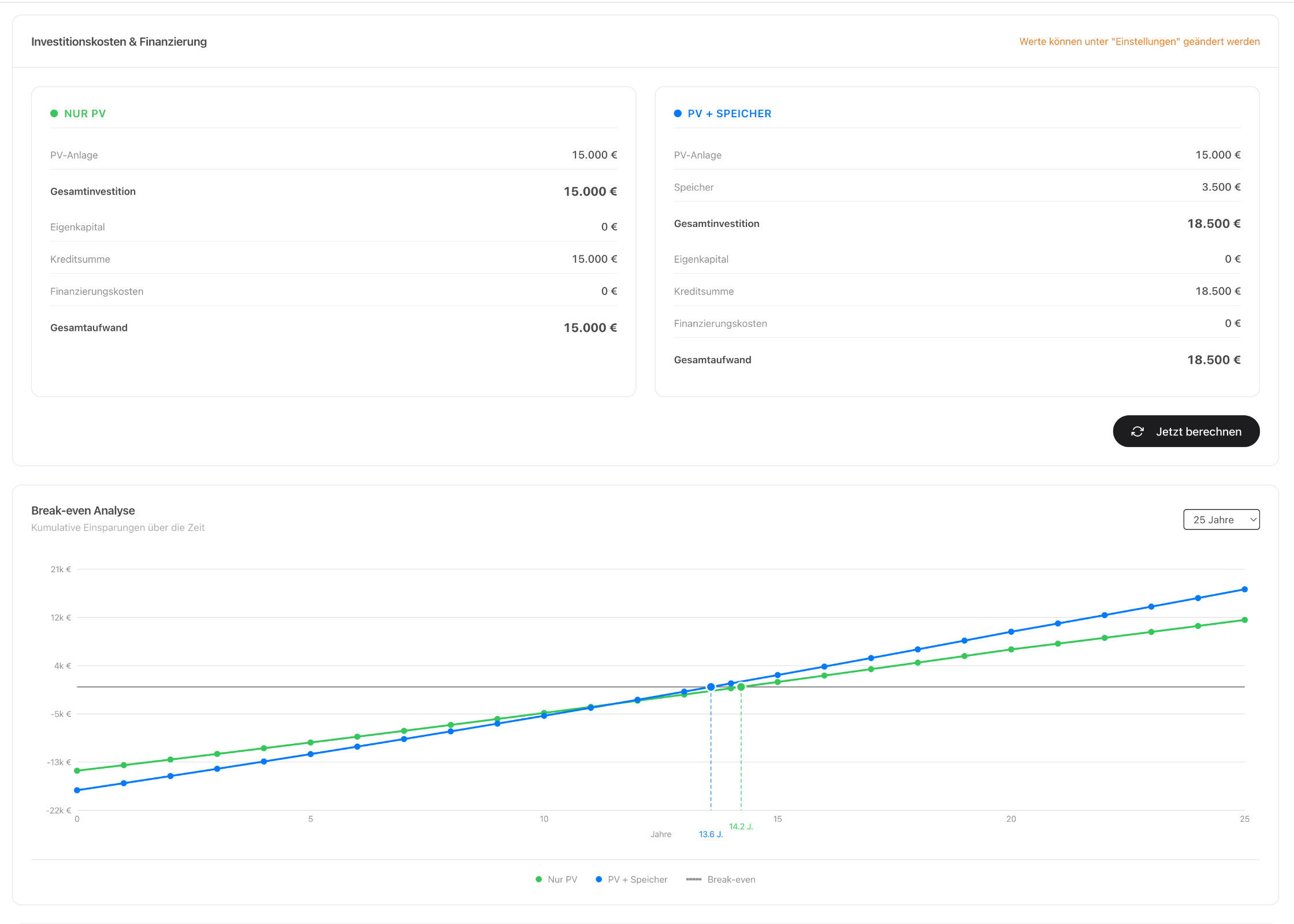Click the first green data point at year 0
Image resolution: width=1294 pixels, height=924 pixels.
[x=77, y=770]
